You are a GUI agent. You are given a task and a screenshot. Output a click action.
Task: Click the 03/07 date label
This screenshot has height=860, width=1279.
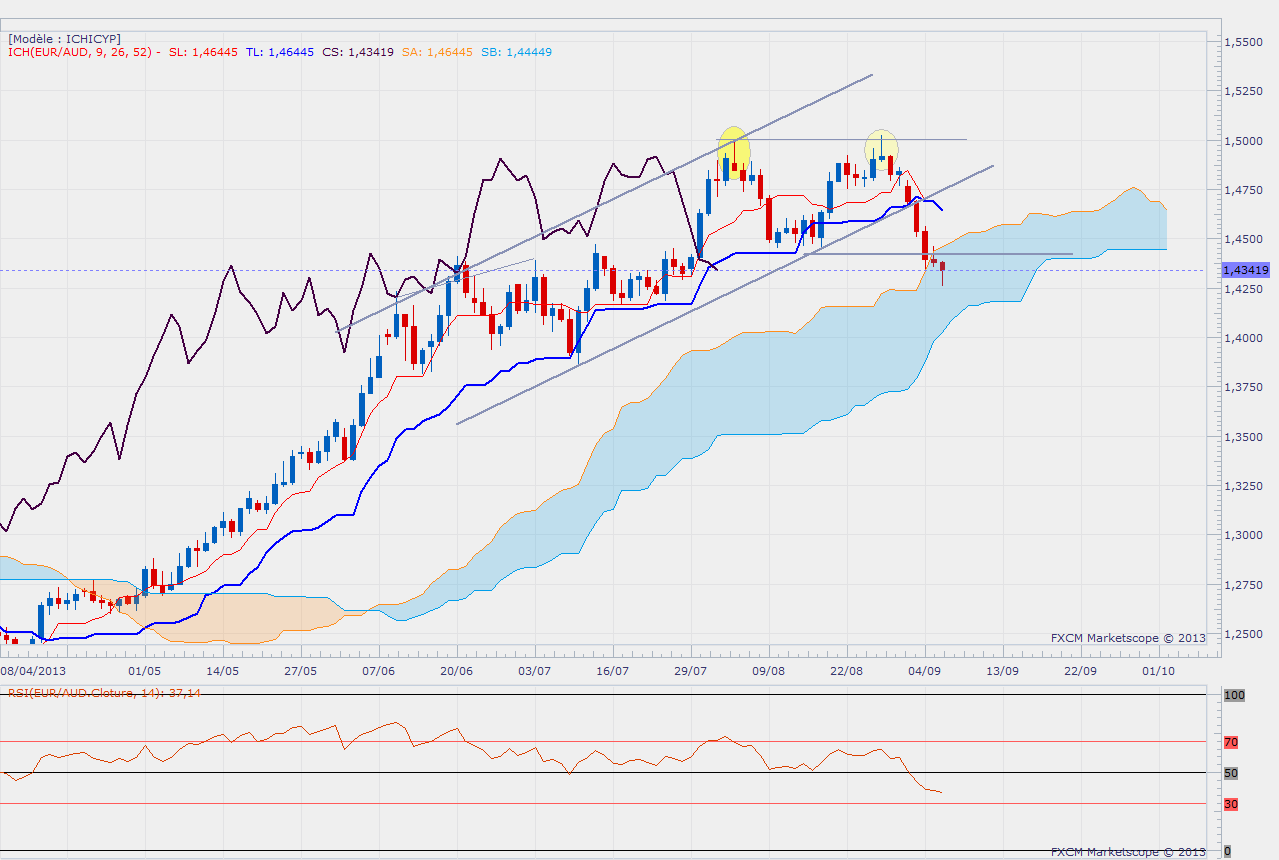534,672
